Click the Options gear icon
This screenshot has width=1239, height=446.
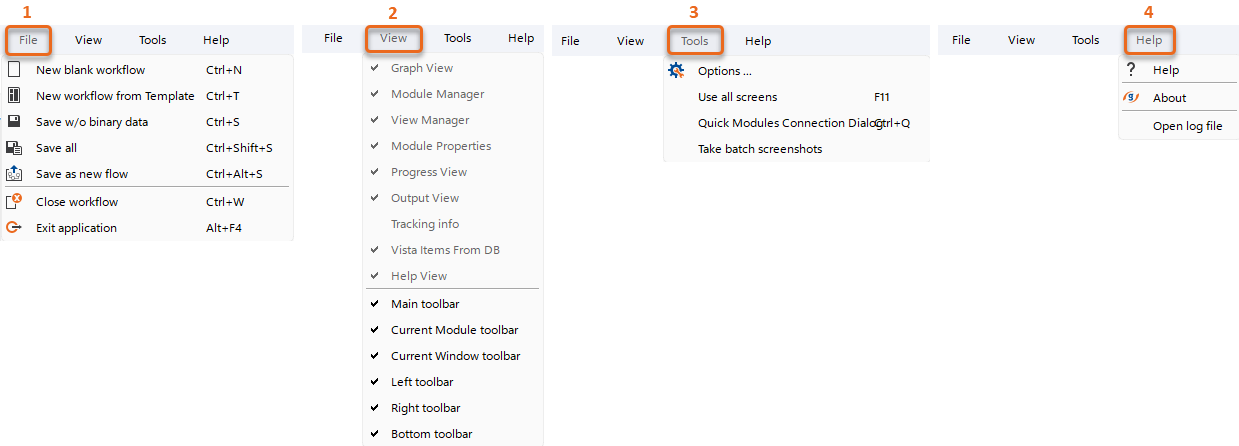(677, 70)
